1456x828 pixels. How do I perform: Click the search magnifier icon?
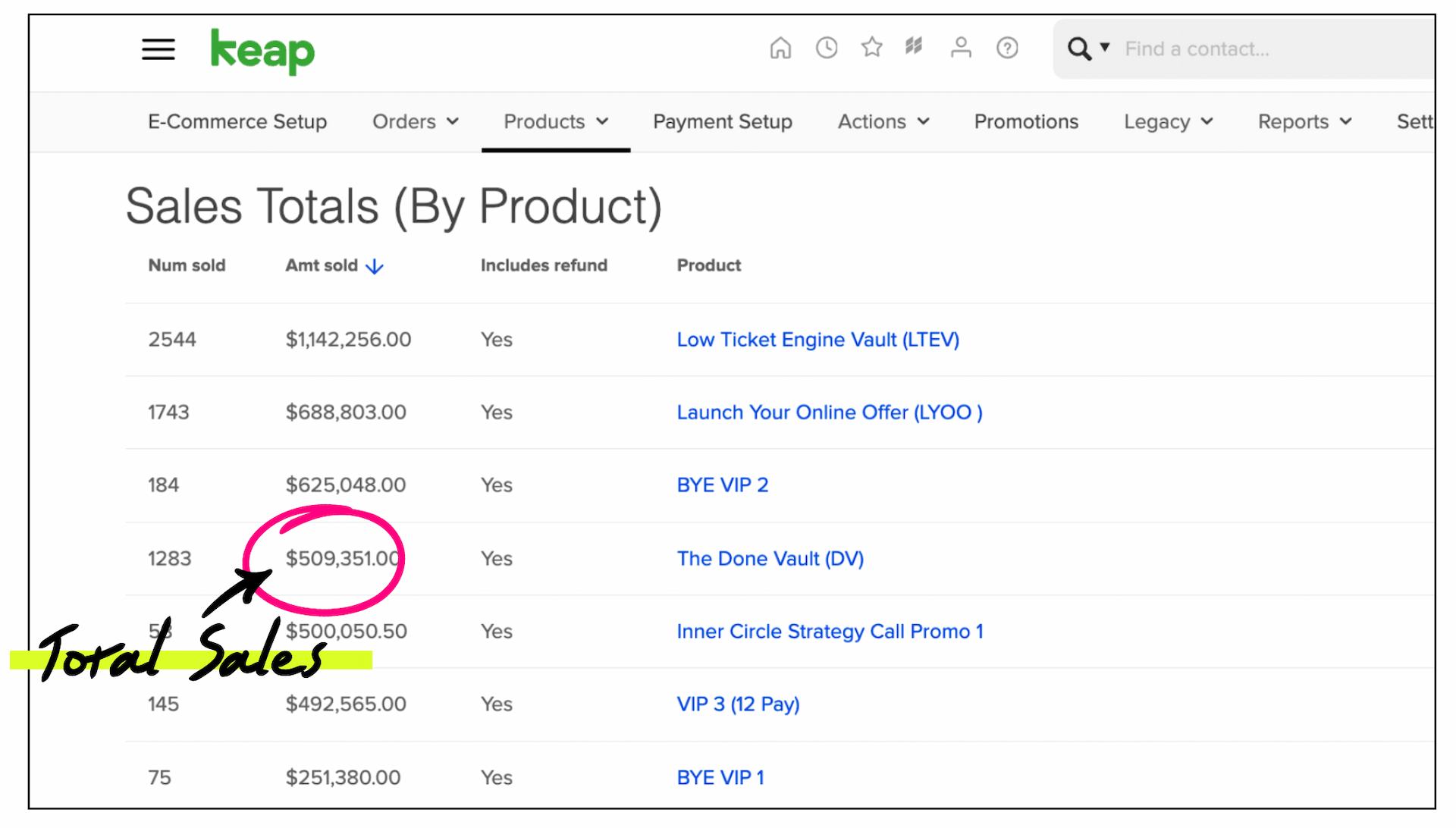pos(1078,49)
